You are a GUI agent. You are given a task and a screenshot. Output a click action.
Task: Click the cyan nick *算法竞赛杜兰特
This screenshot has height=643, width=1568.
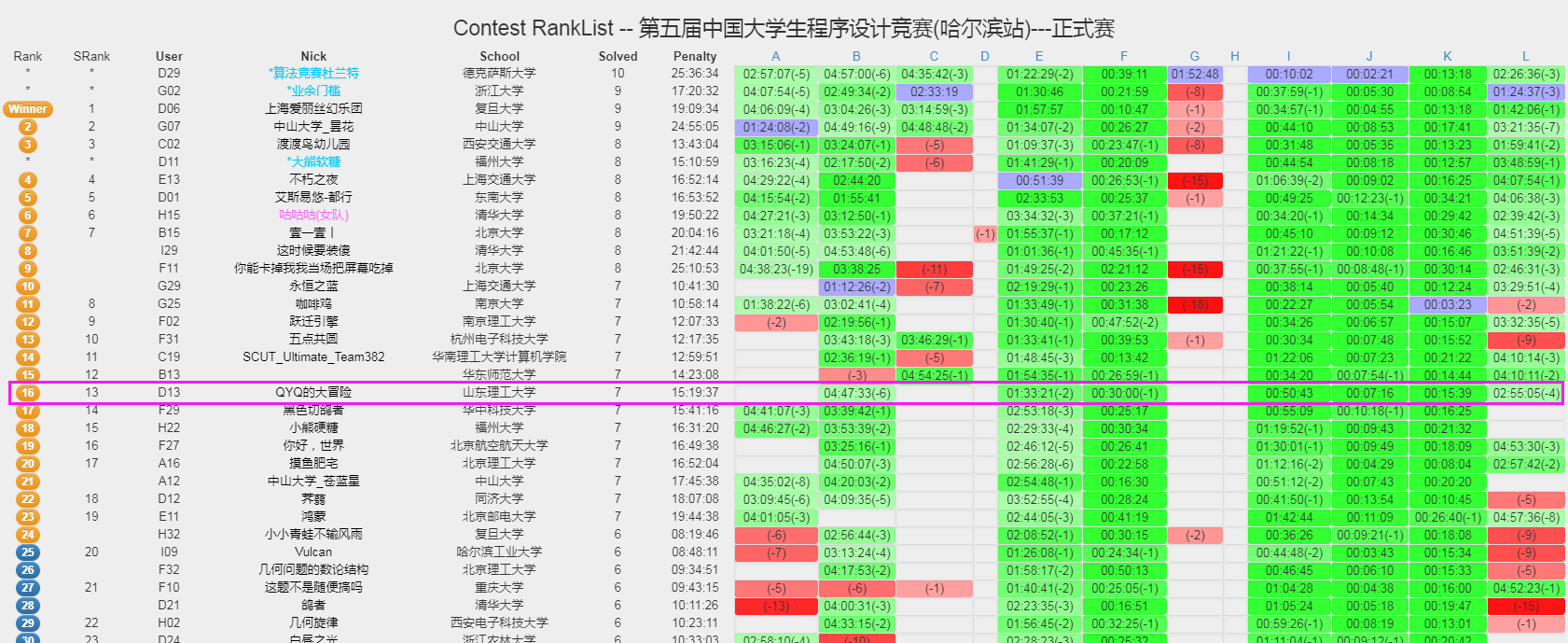point(313,74)
